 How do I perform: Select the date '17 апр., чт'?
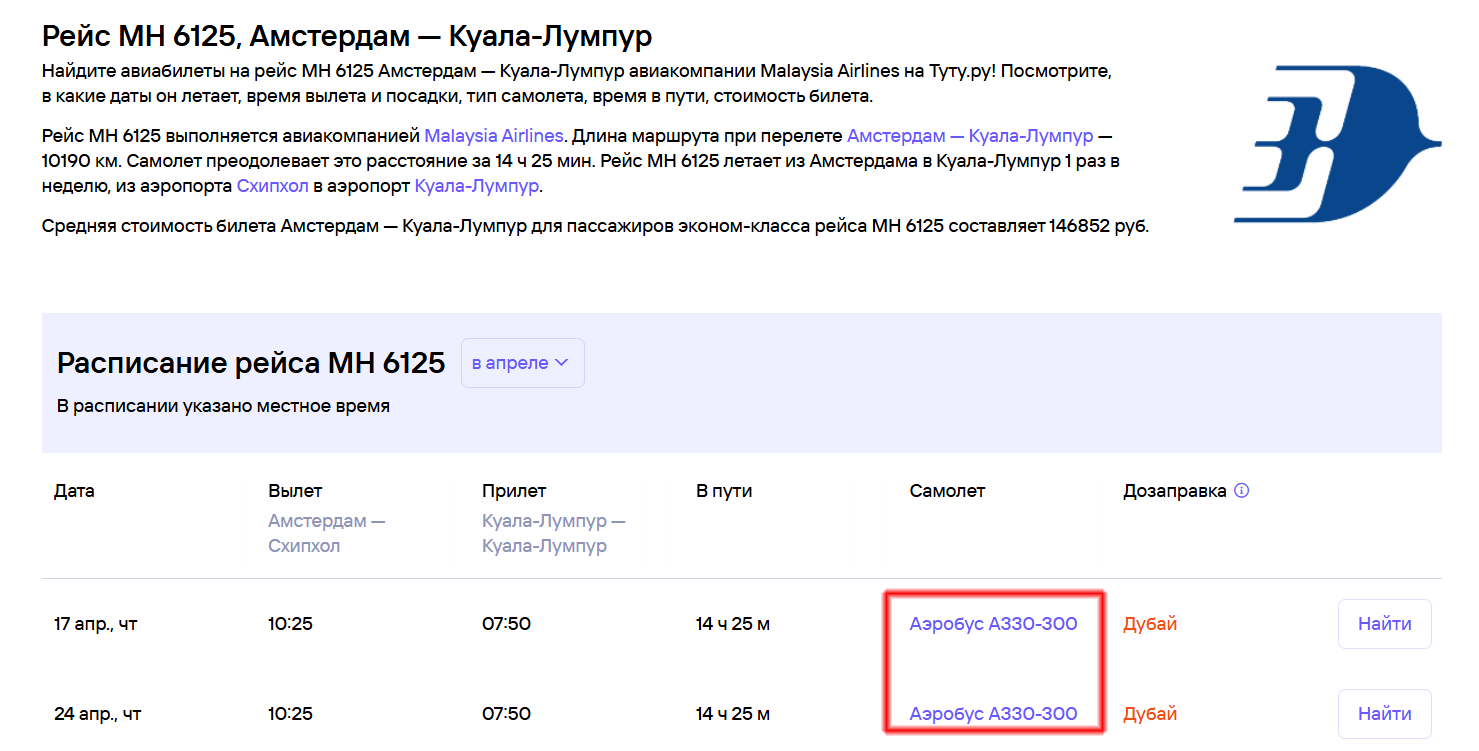96,624
